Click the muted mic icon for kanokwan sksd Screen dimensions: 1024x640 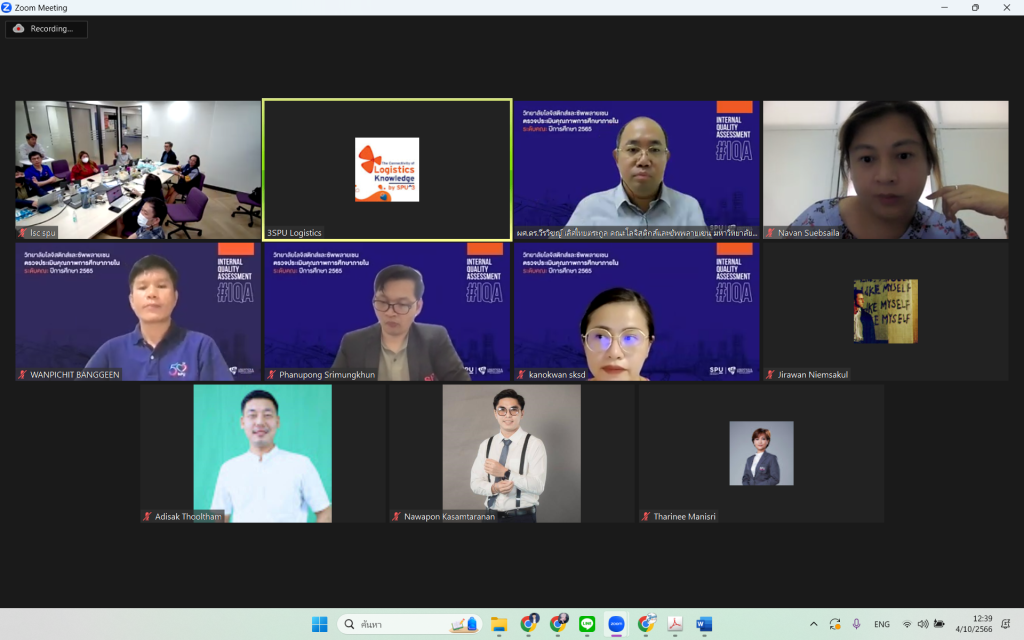[521, 375]
